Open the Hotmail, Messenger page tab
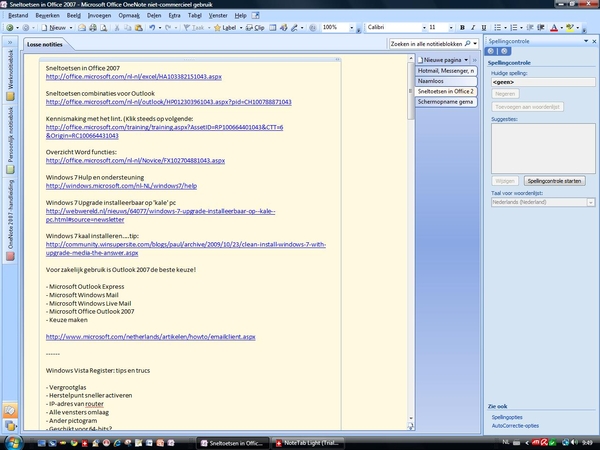 click(x=446, y=71)
